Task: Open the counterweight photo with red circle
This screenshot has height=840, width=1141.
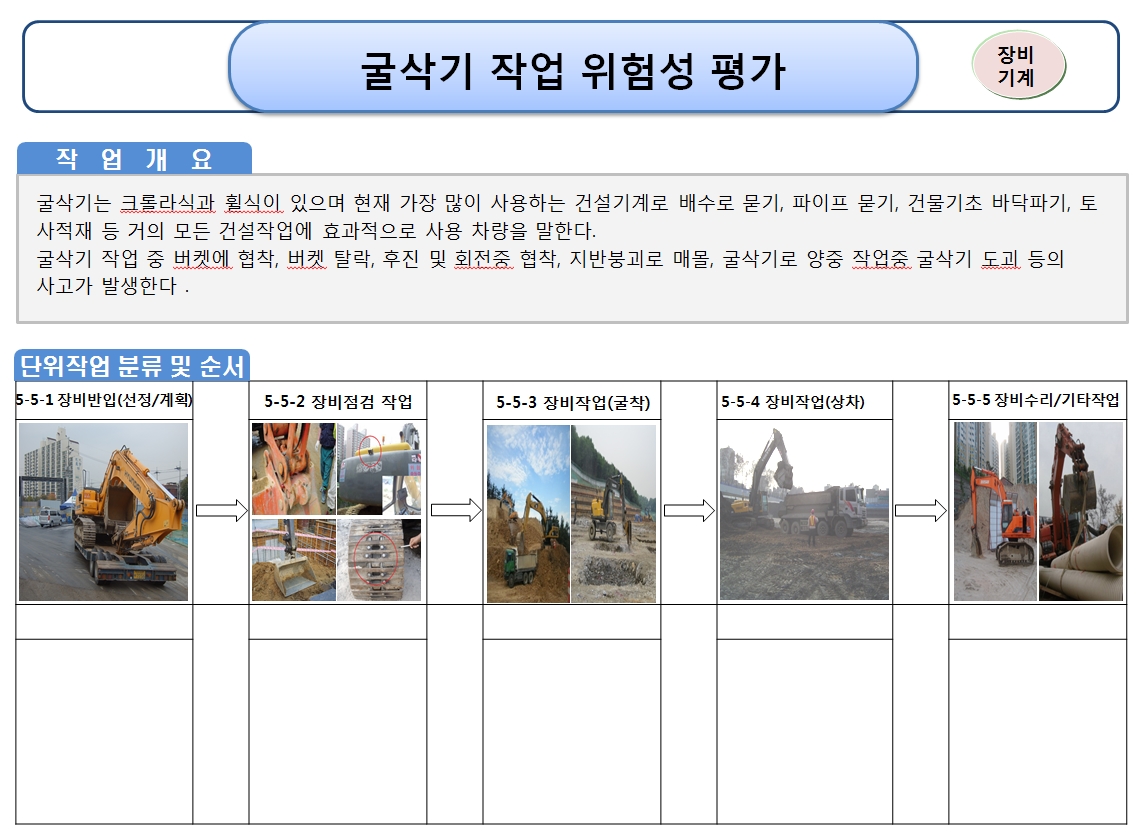Action: 379,469
